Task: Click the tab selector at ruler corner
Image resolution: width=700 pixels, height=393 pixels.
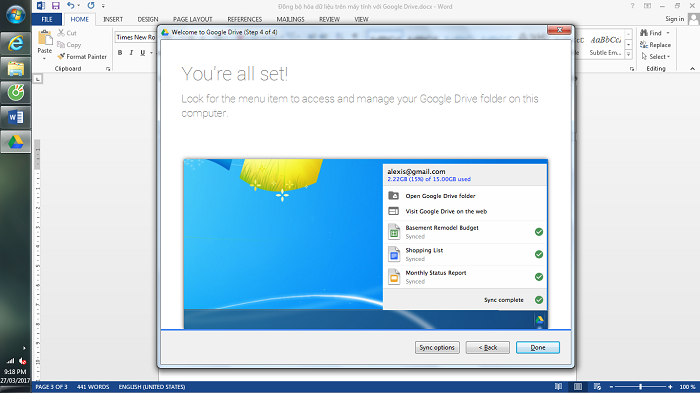Action: [x=38, y=79]
